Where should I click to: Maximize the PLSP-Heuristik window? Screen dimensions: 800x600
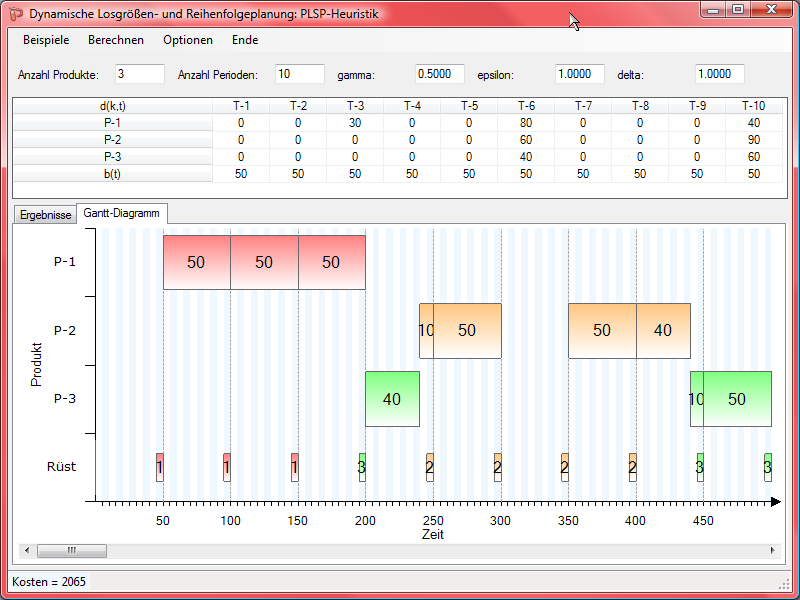click(x=738, y=9)
